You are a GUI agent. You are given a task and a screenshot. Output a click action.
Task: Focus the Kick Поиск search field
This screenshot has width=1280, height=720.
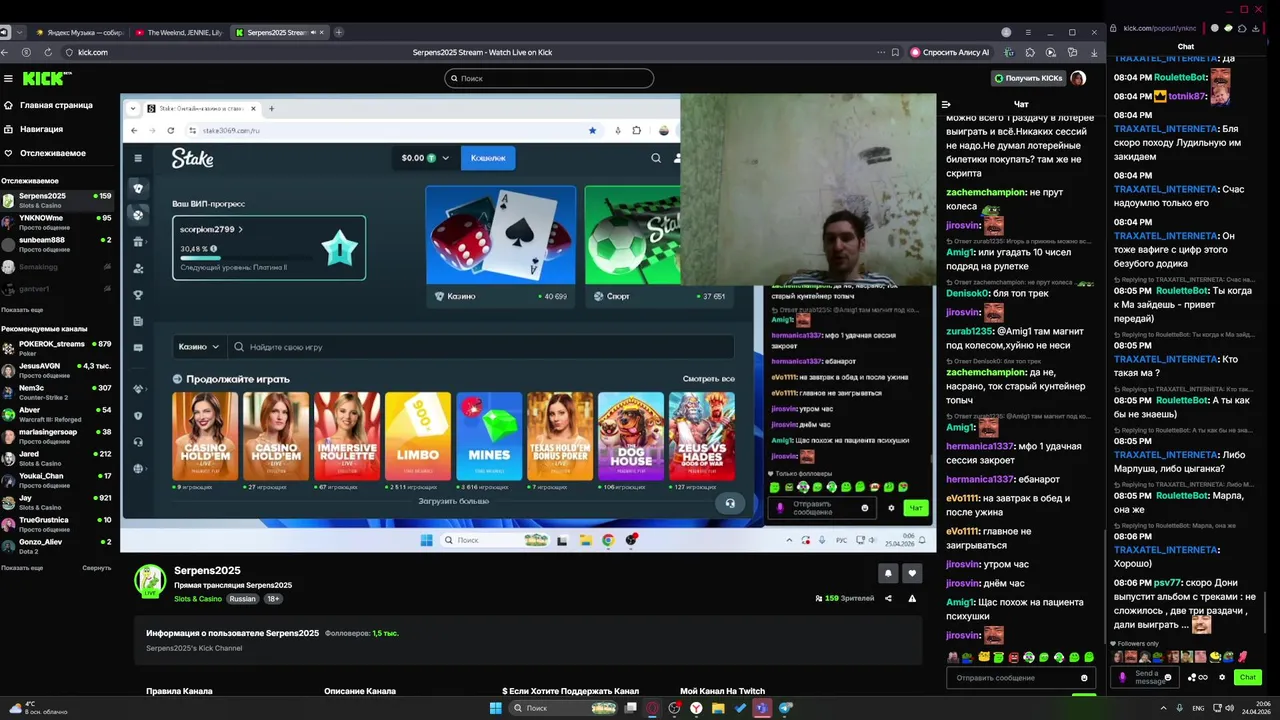pyautogui.click(x=549, y=78)
